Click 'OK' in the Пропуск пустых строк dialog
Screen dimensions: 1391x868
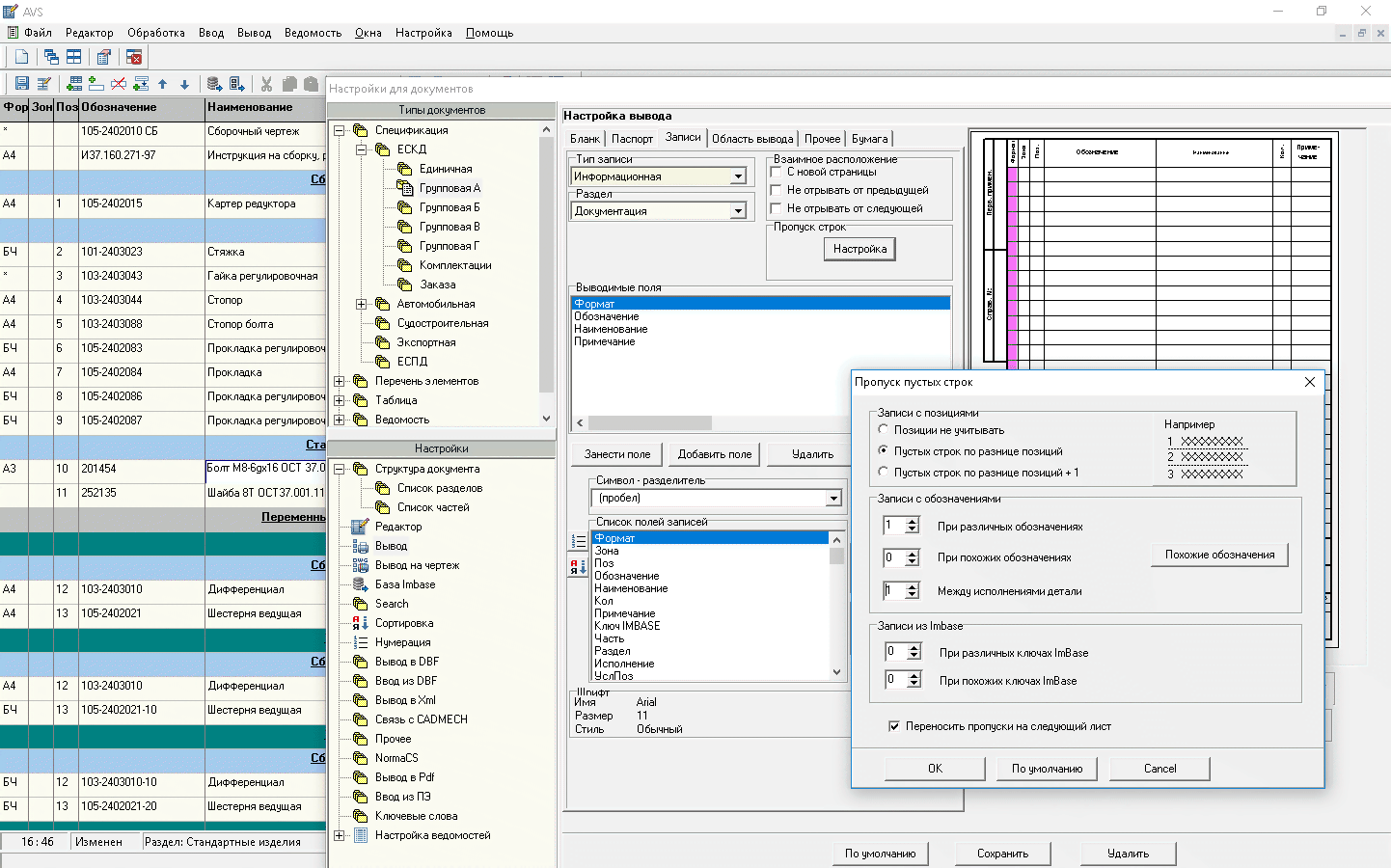point(935,769)
